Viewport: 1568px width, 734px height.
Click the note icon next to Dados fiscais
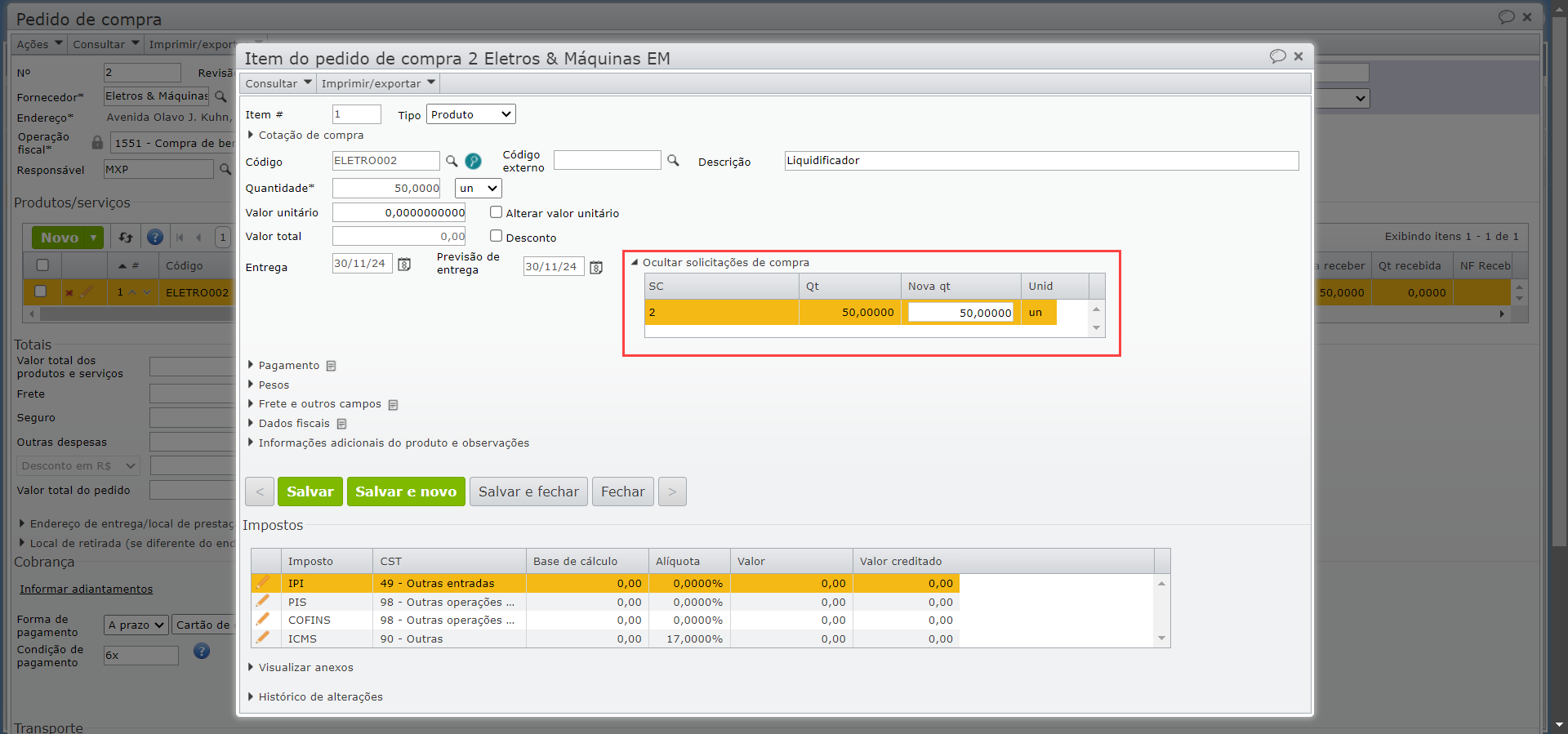(341, 424)
